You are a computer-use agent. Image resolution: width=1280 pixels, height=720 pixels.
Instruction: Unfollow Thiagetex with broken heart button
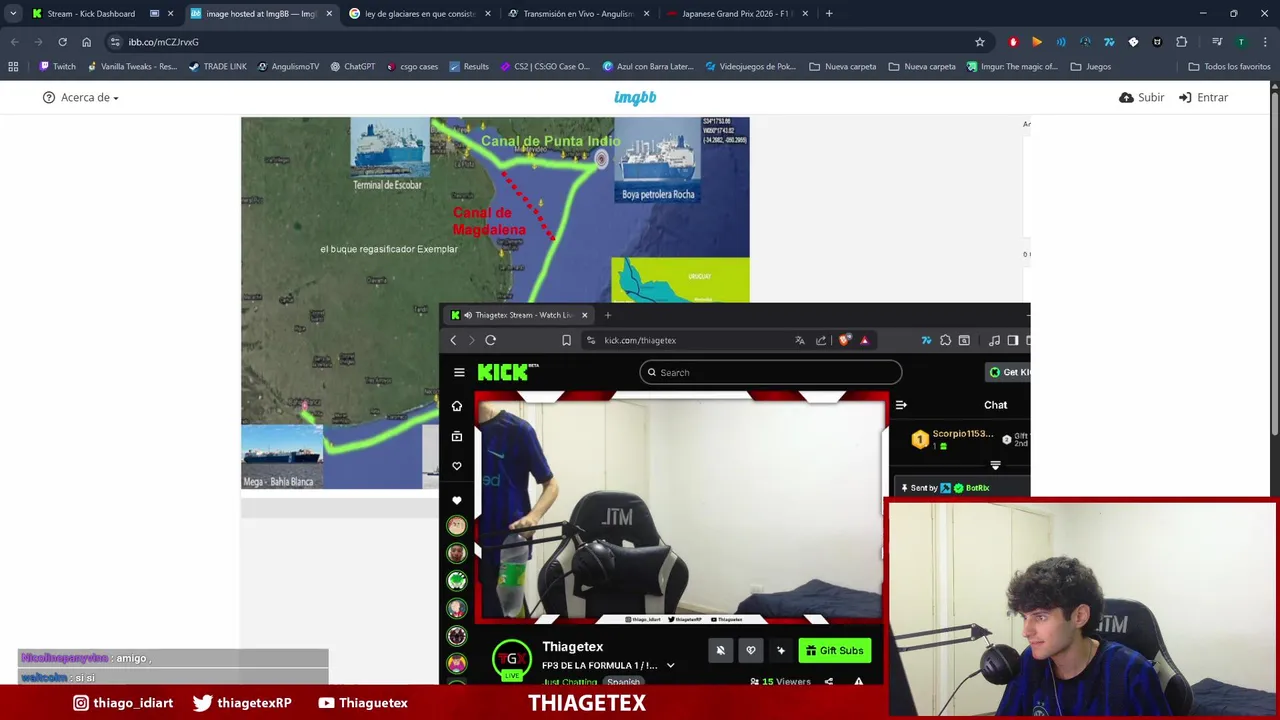click(x=751, y=650)
